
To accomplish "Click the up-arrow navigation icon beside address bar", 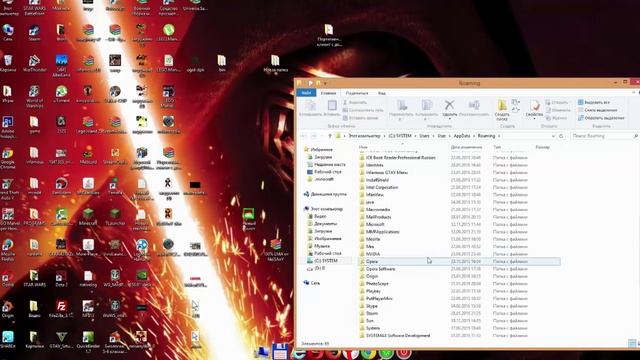I will [x=330, y=136].
